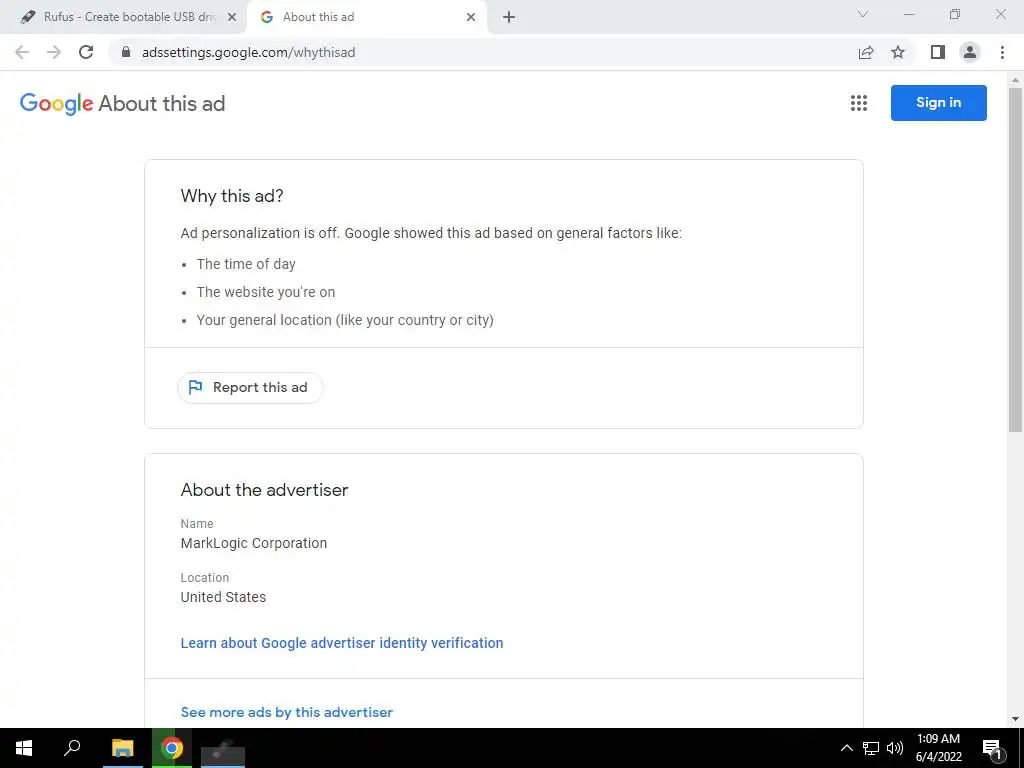The image size is (1024, 768).
Task: Open the Google apps grid
Action: tap(859, 103)
